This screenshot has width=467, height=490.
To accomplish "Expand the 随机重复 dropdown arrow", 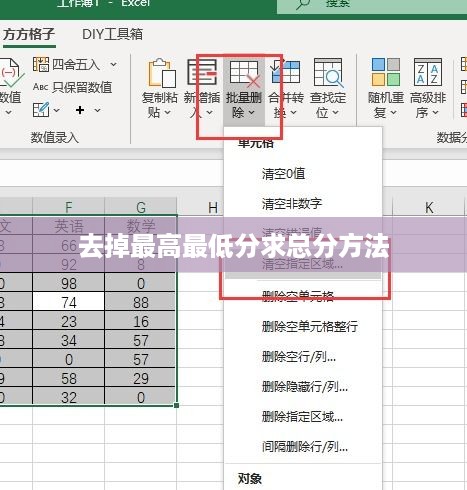I will coord(394,112).
